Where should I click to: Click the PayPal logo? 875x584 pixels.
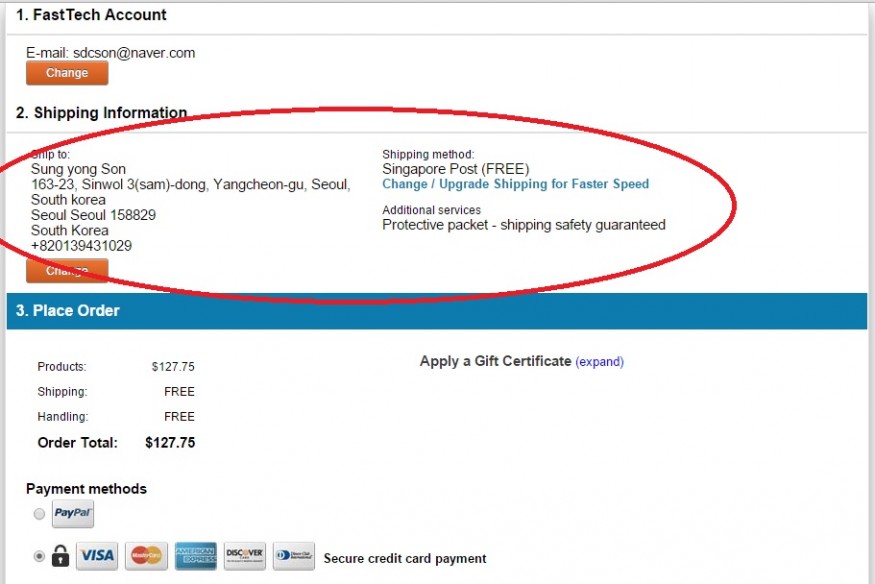click(73, 514)
